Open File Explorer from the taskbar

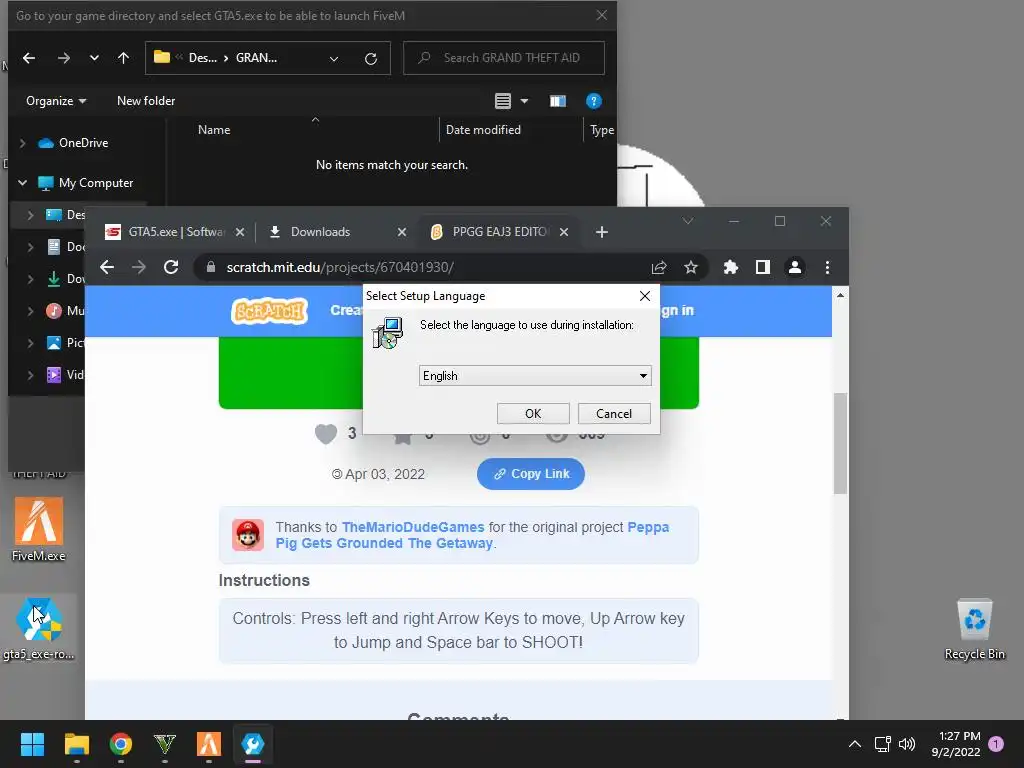pos(76,744)
